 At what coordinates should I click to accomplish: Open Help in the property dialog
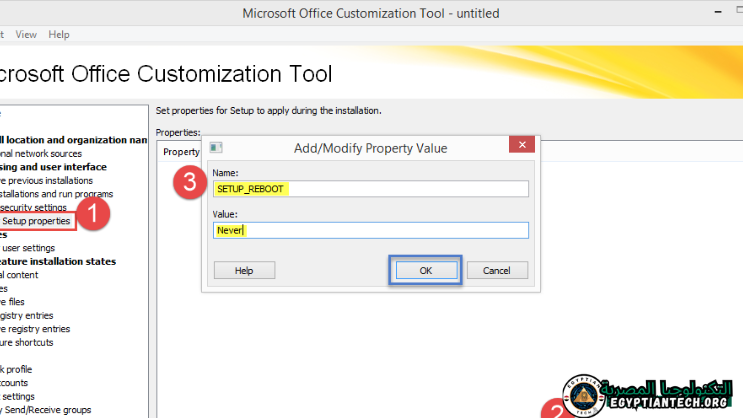pos(244,270)
